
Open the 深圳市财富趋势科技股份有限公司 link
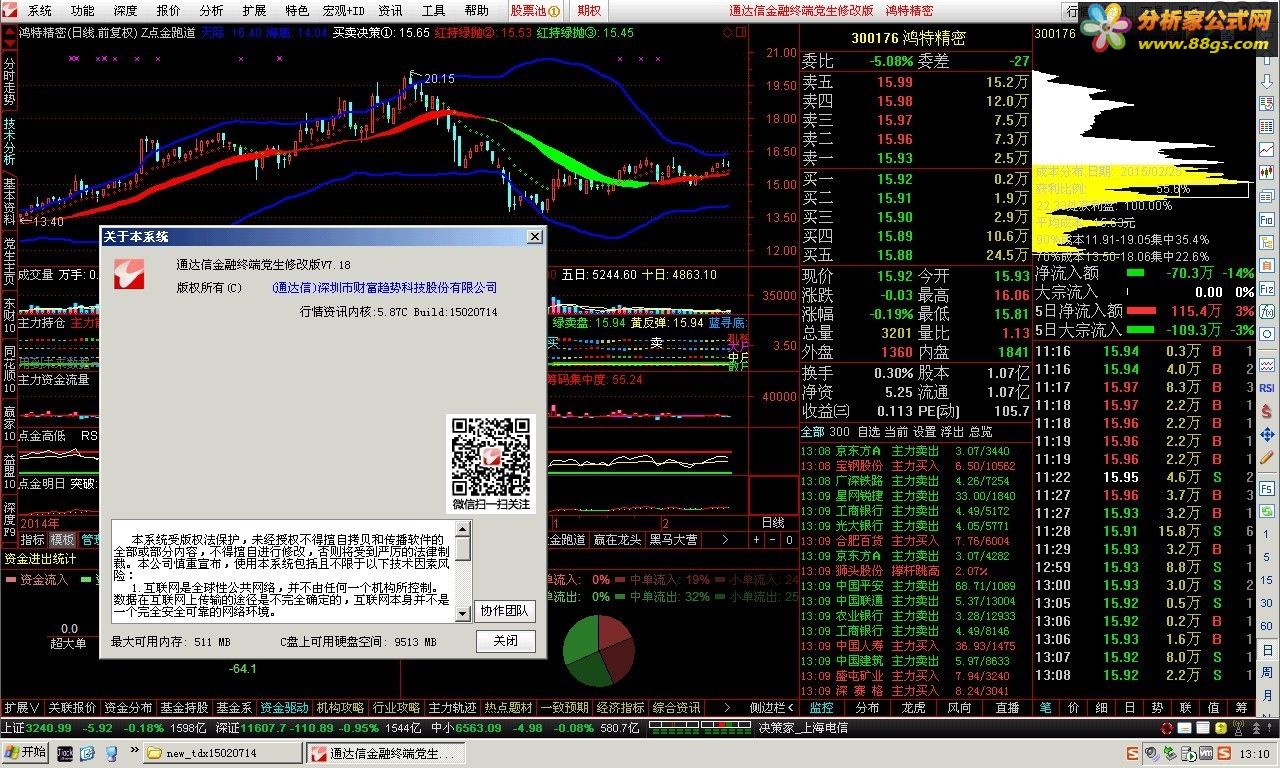[385, 288]
